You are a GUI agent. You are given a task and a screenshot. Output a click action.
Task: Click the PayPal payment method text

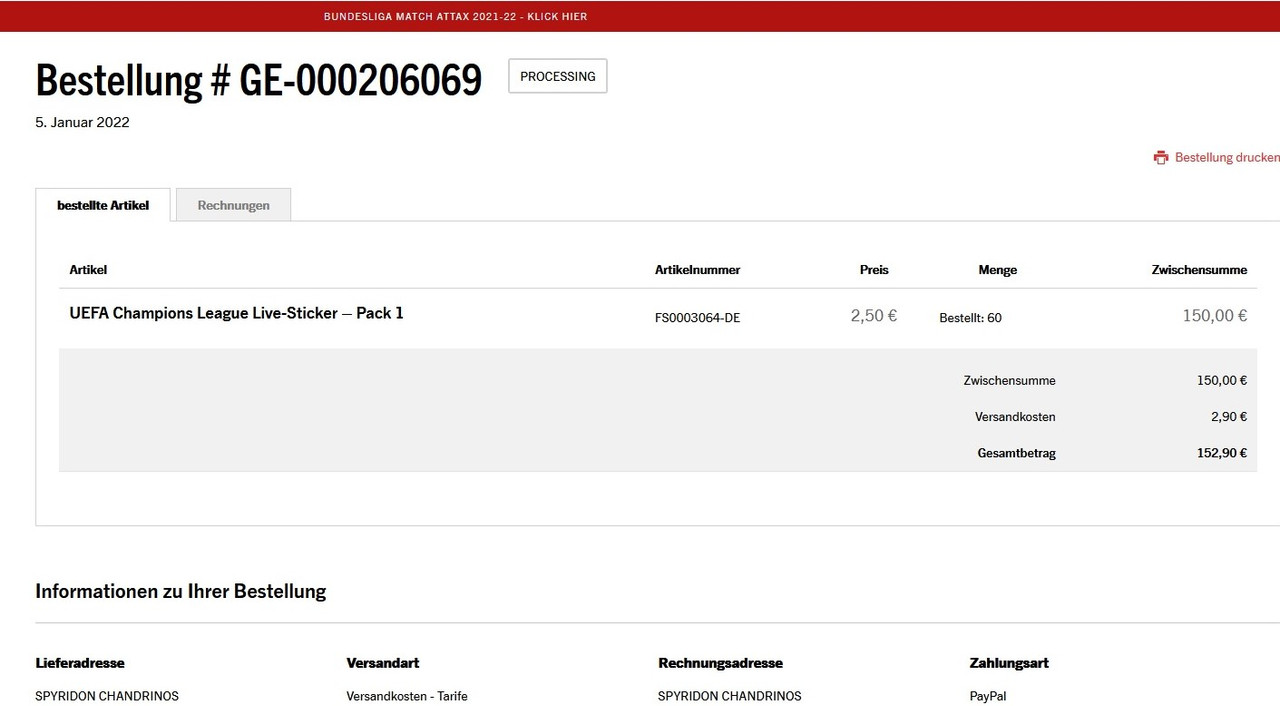(988, 696)
